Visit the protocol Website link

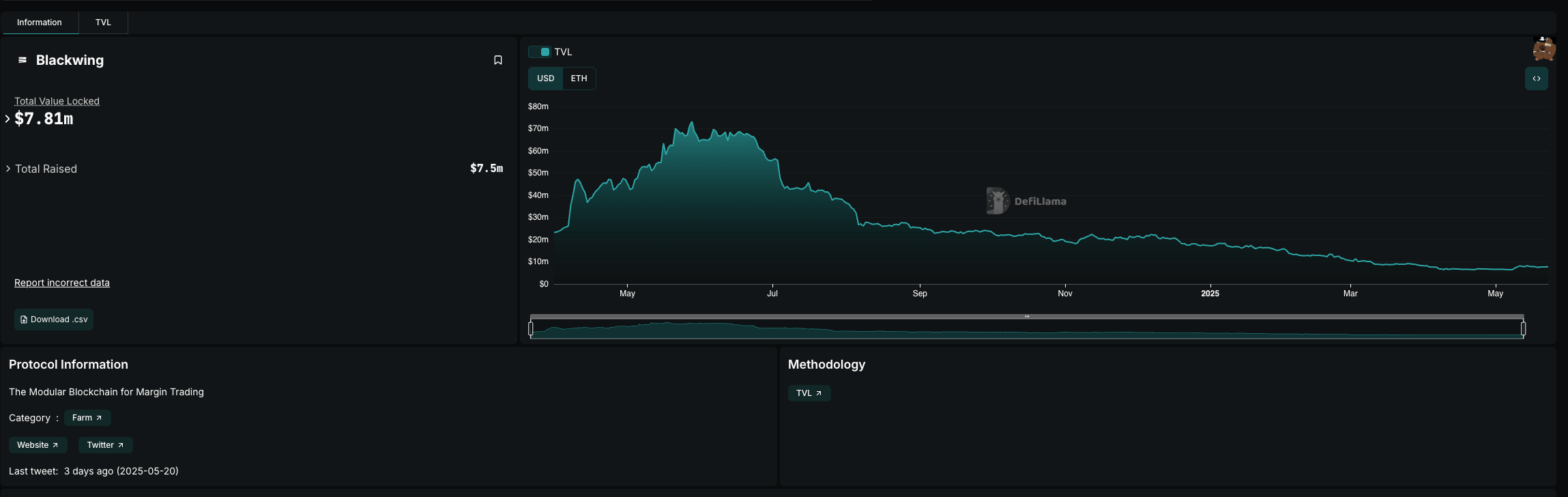click(x=38, y=445)
